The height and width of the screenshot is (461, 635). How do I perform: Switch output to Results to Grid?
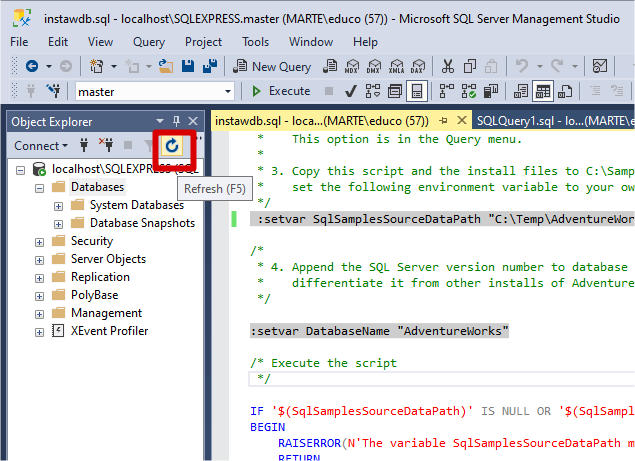(543, 91)
